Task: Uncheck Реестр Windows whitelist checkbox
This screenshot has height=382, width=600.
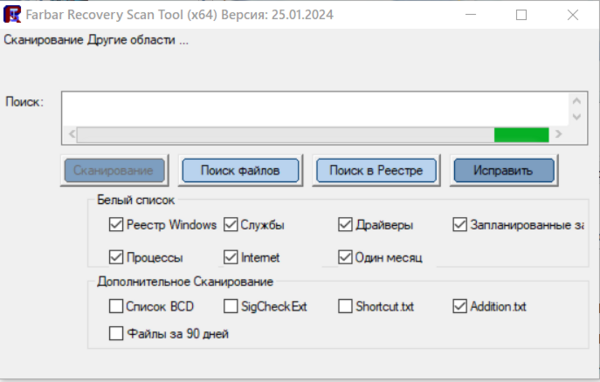Action: 116,224
